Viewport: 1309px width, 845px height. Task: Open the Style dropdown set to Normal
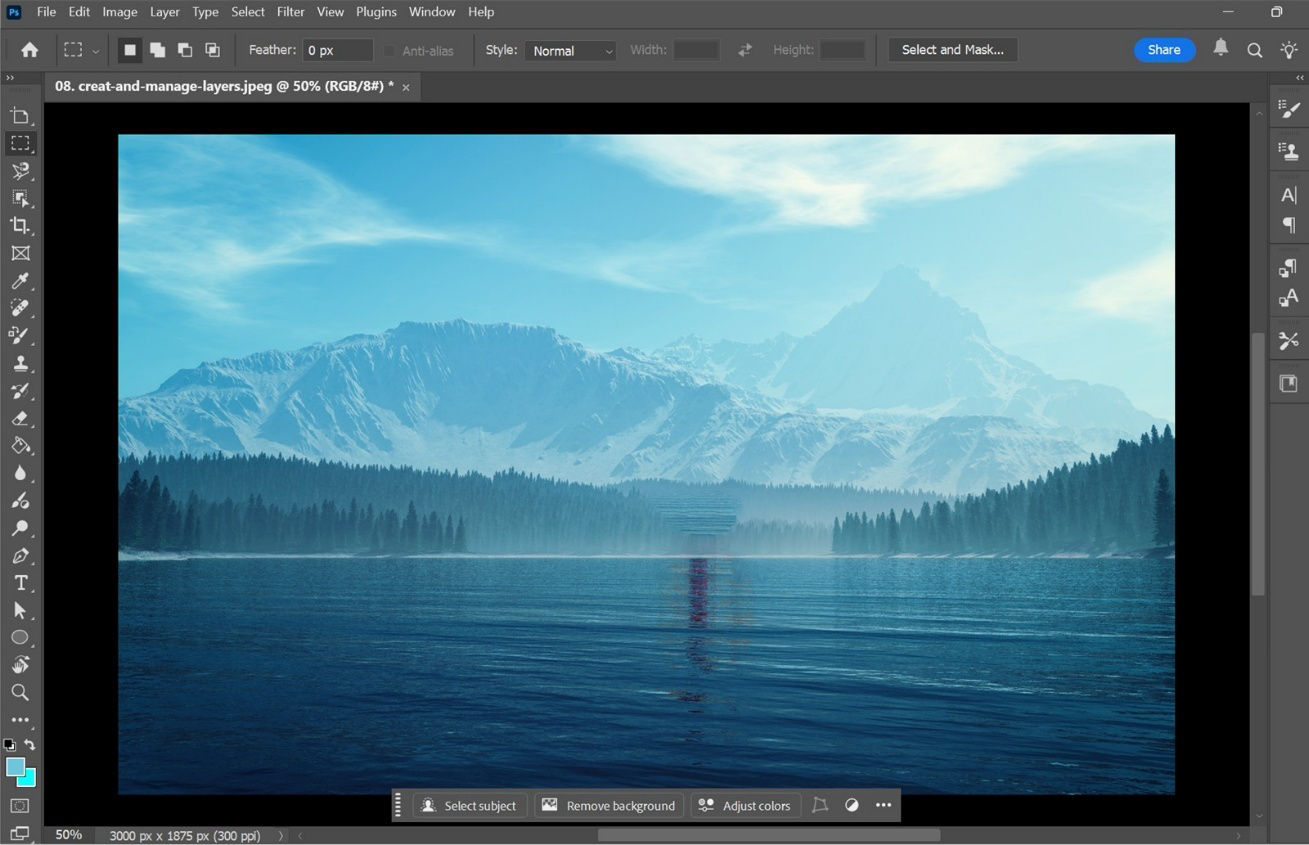click(570, 50)
